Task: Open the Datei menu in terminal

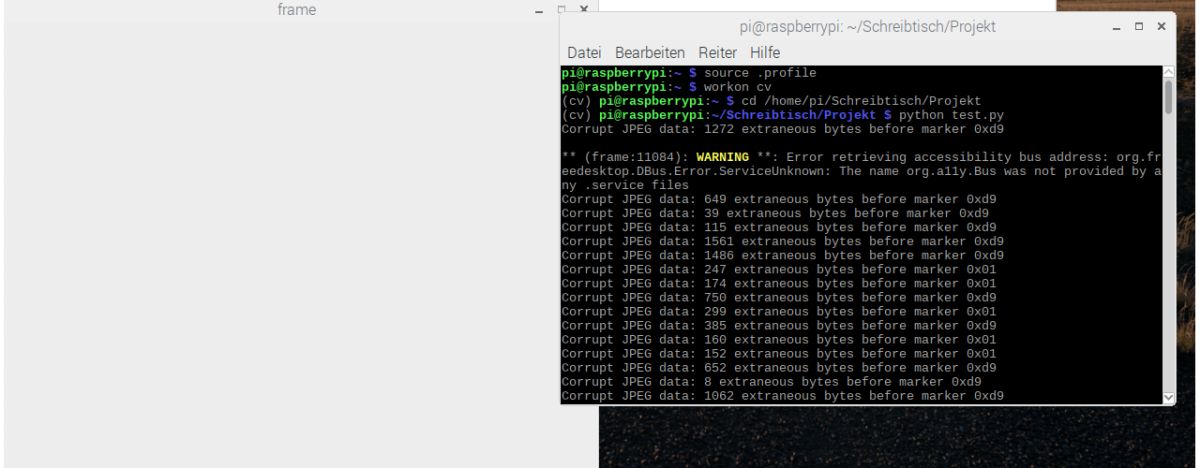Action: [586, 52]
